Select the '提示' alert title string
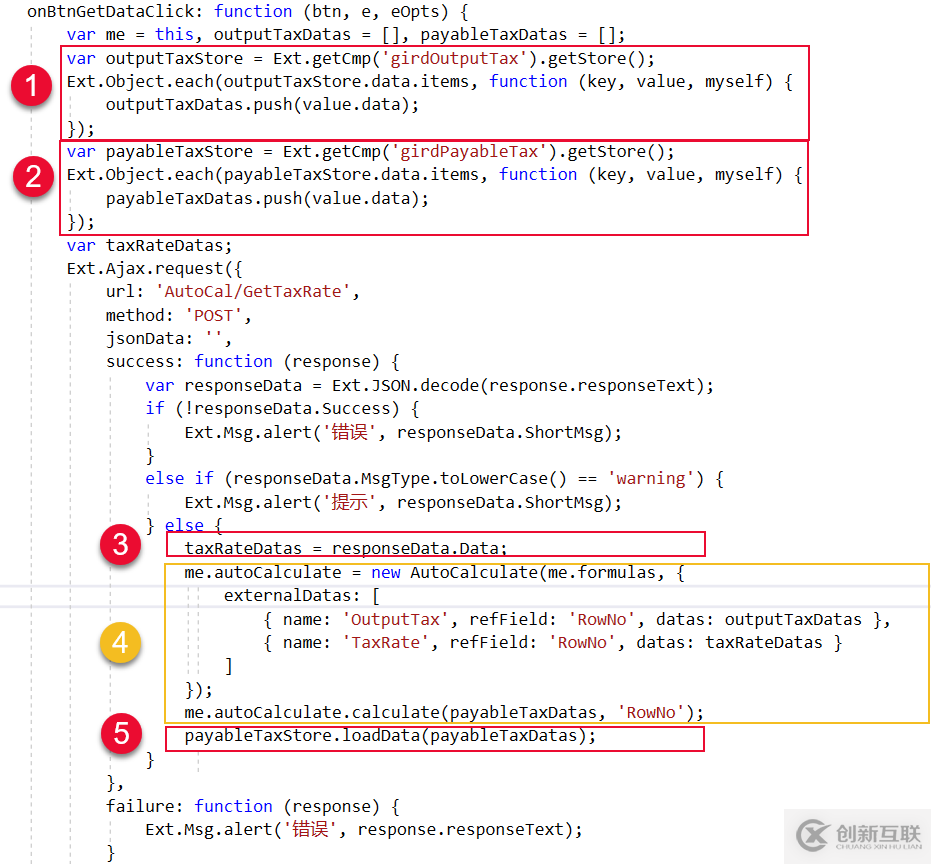 coord(350,502)
